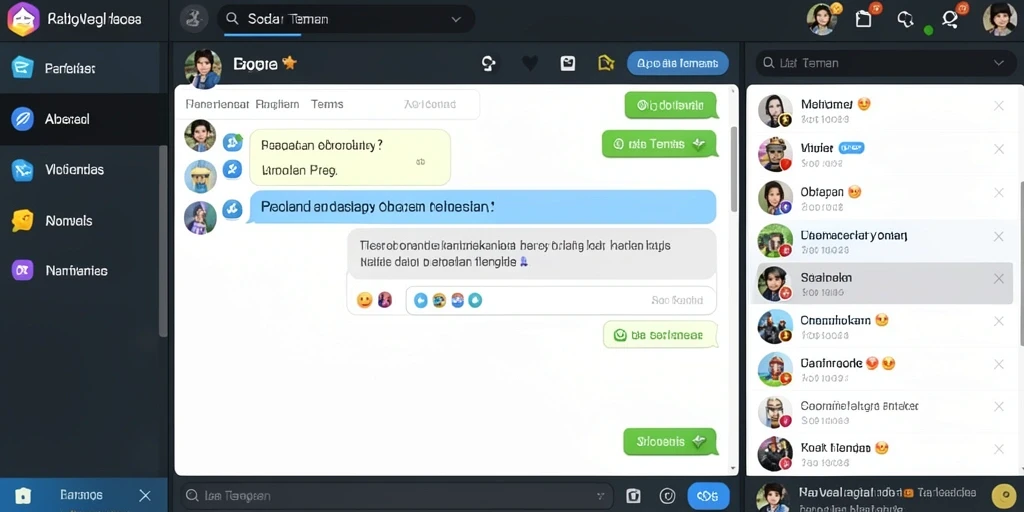Remove Mehamer from the friends list
Image resolution: width=1024 pixels, height=512 pixels.
[999, 106]
